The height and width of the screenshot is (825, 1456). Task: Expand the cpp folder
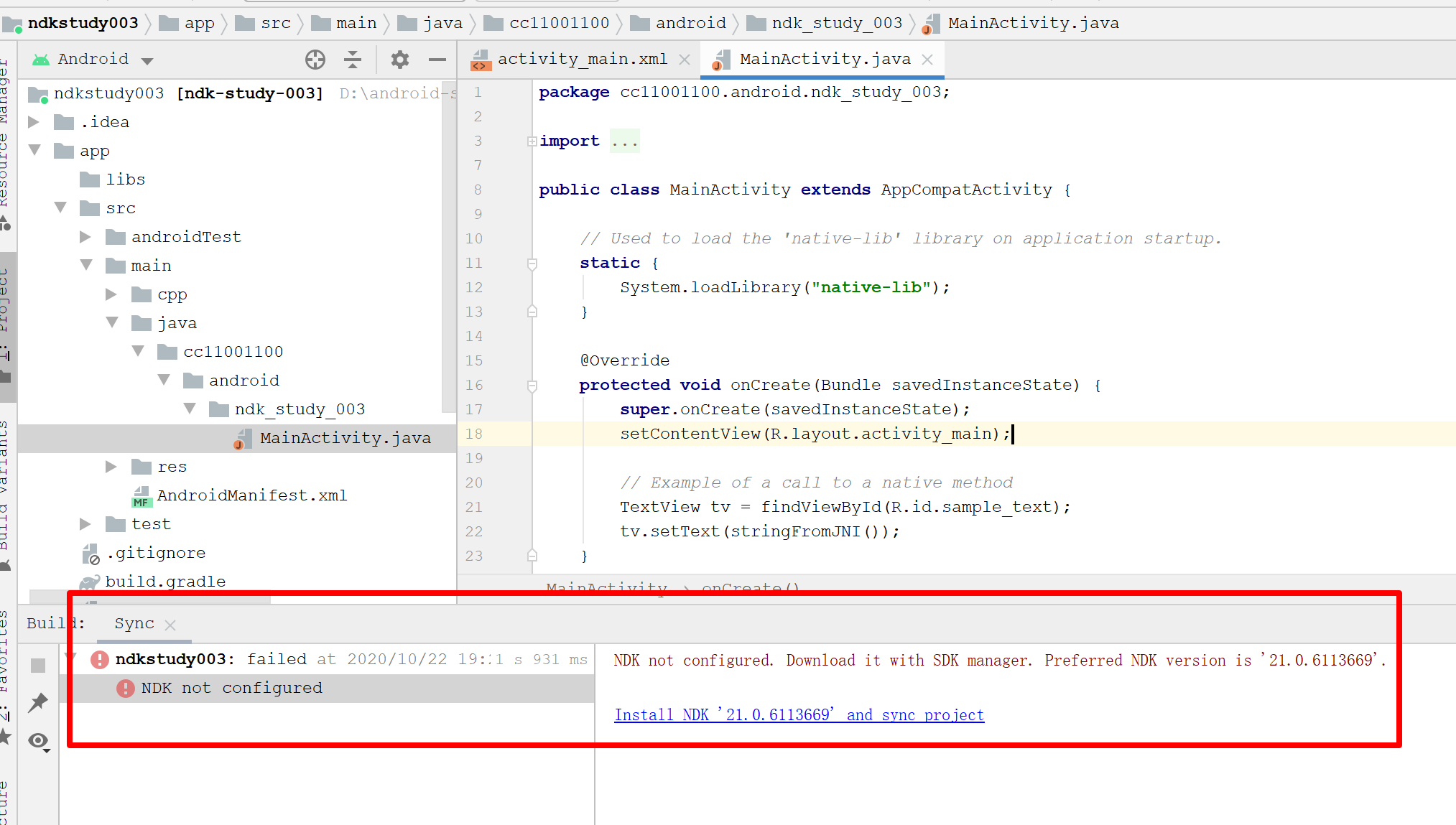point(111,294)
